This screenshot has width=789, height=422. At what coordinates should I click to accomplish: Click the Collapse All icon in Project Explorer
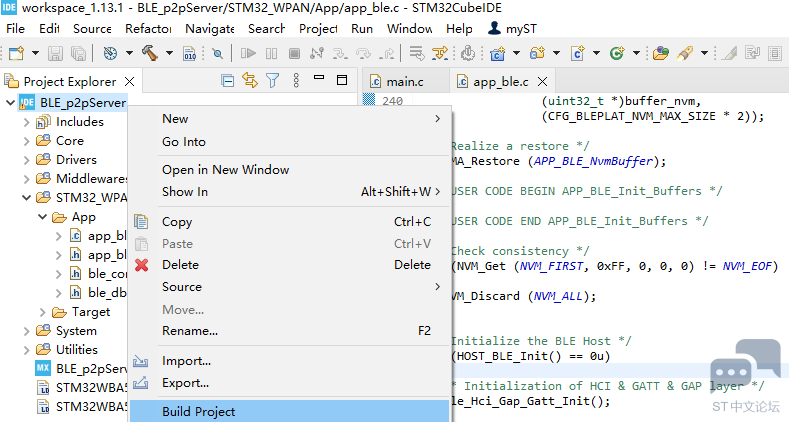(x=227, y=80)
